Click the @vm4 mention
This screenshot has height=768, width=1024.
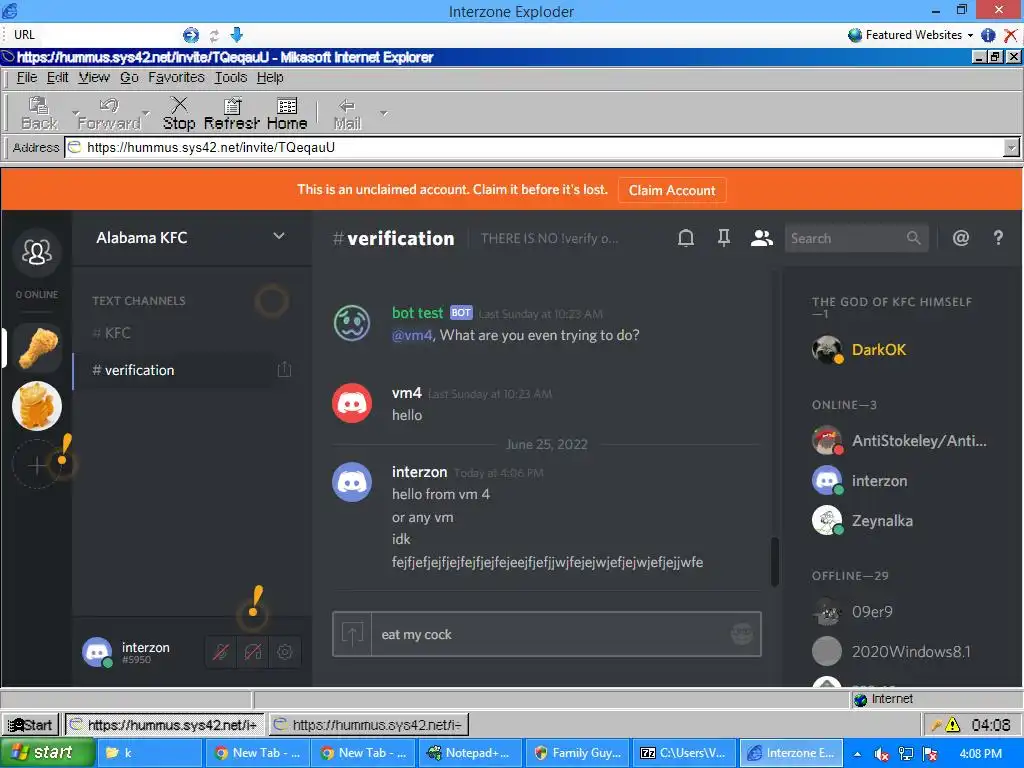tap(411, 335)
